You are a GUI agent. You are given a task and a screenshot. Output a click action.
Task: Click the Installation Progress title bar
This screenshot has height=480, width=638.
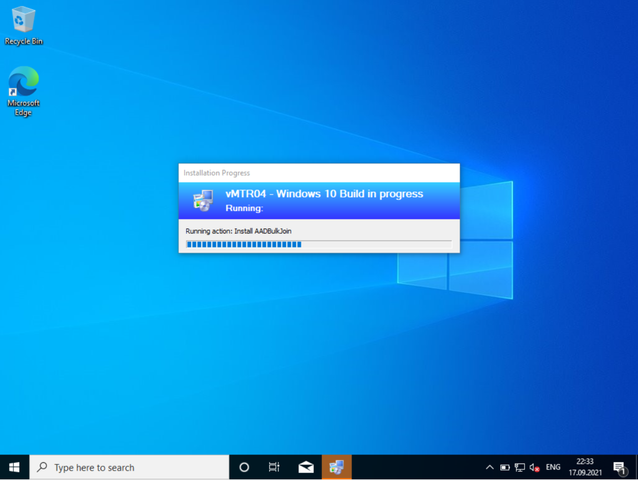[x=319, y=173]
